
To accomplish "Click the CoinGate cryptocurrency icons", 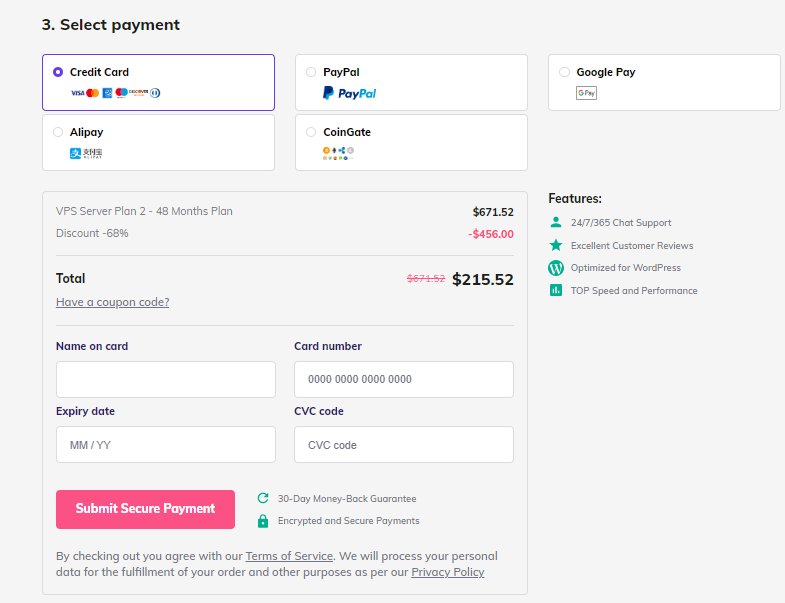I will tap(338, 153).
